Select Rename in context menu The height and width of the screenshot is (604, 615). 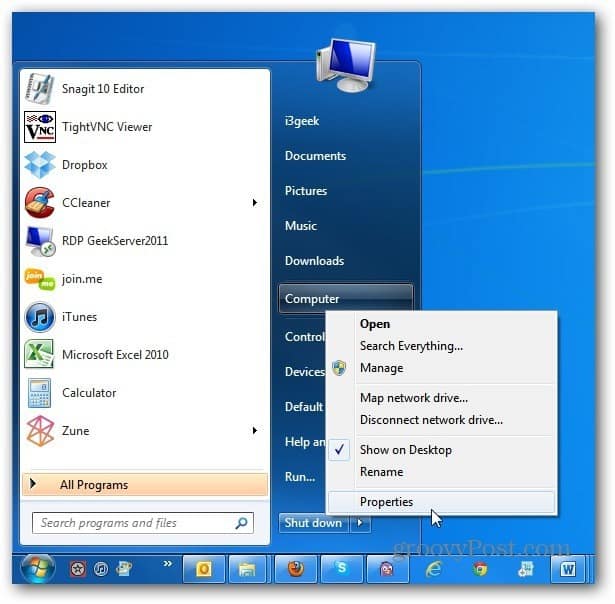pyautogui.click(x=381, y=472)
